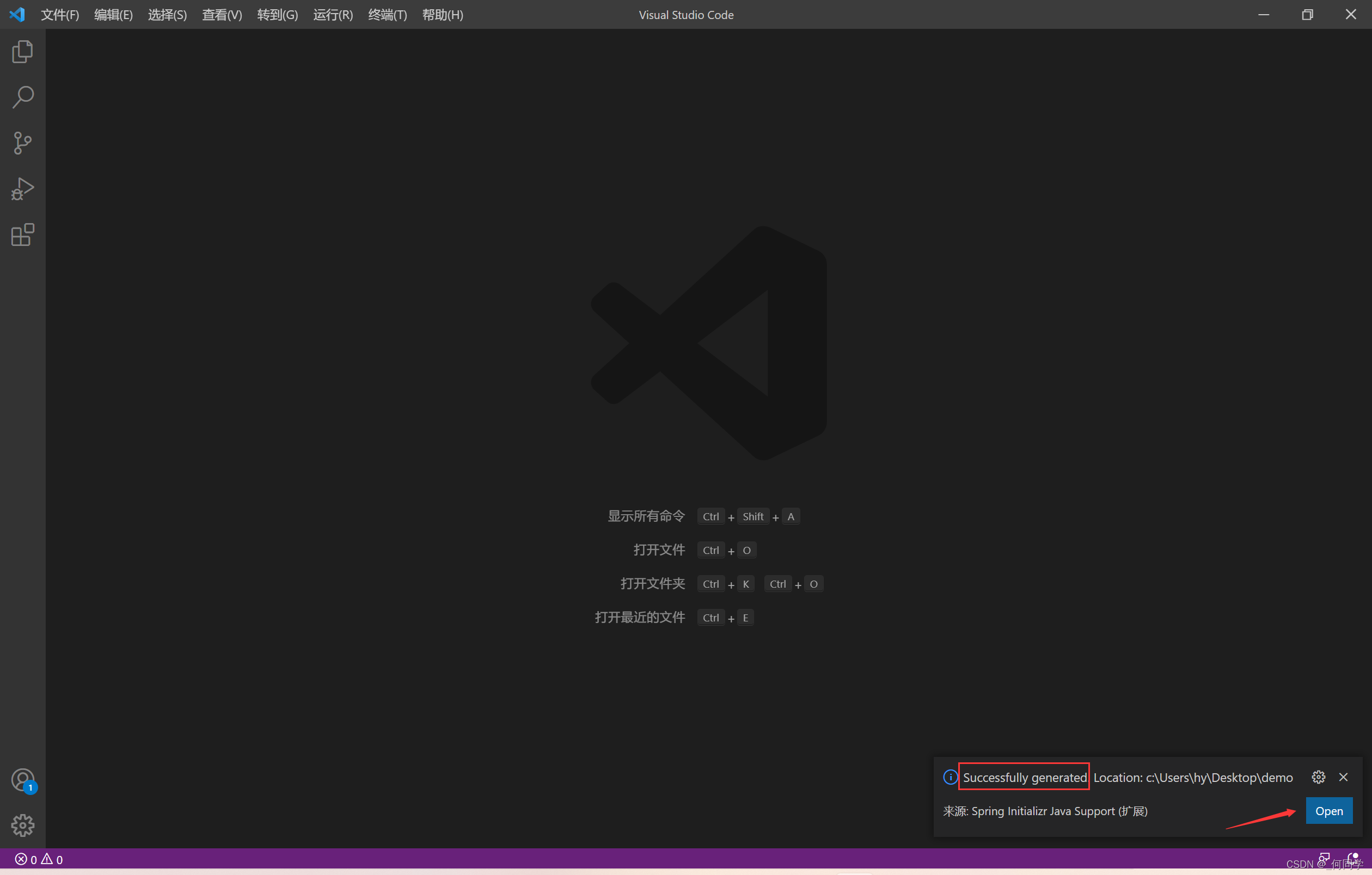
Task: Open the 帮助(H) menu
Action: (x=442, y=15)
